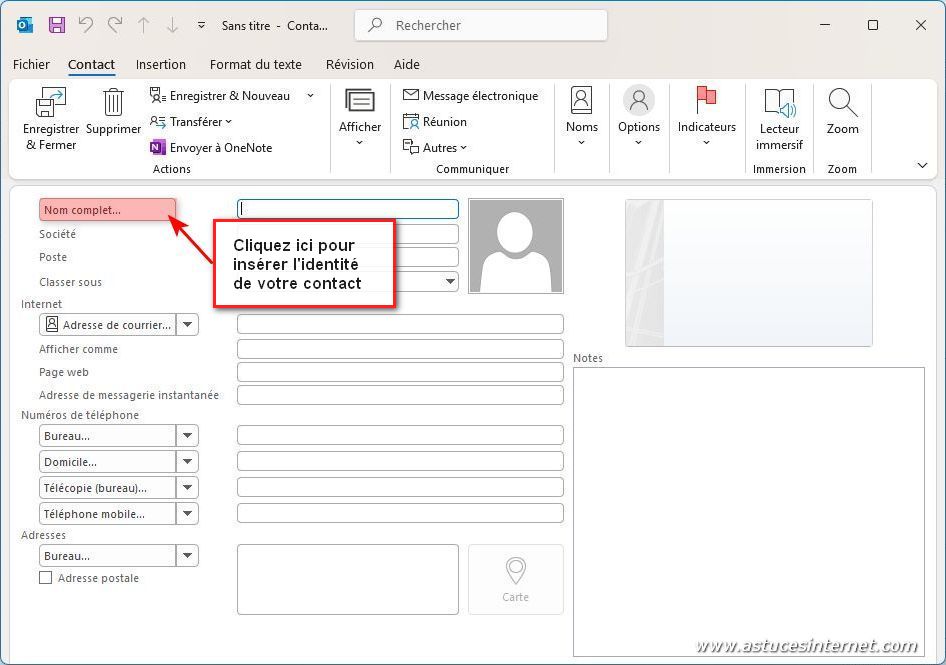The image size is (946, 665).
Task: Click the save icon in title bar
Action: (57, 25)
